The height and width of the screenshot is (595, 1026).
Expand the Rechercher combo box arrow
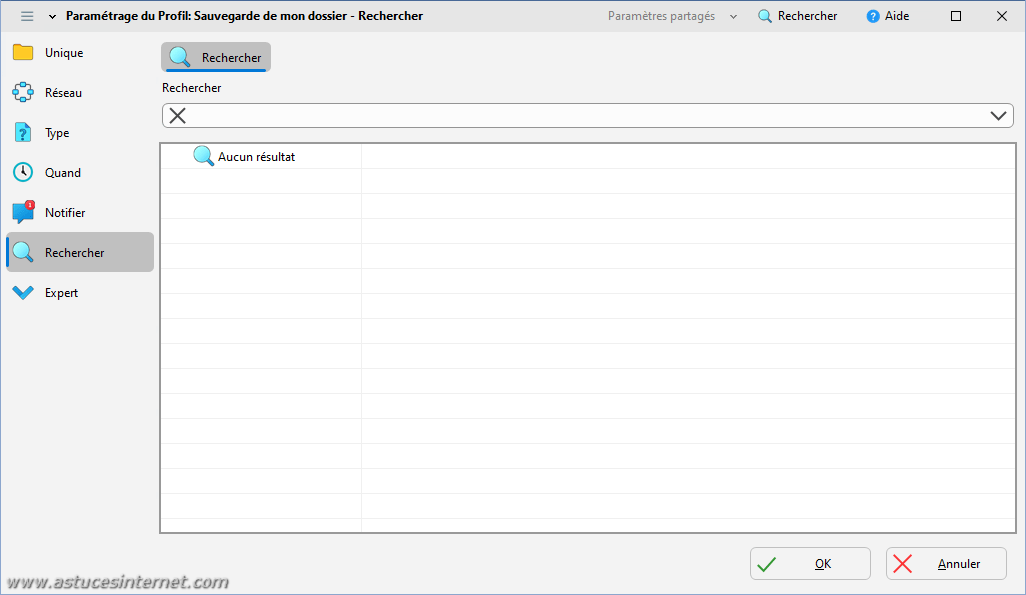pos(998,115)
